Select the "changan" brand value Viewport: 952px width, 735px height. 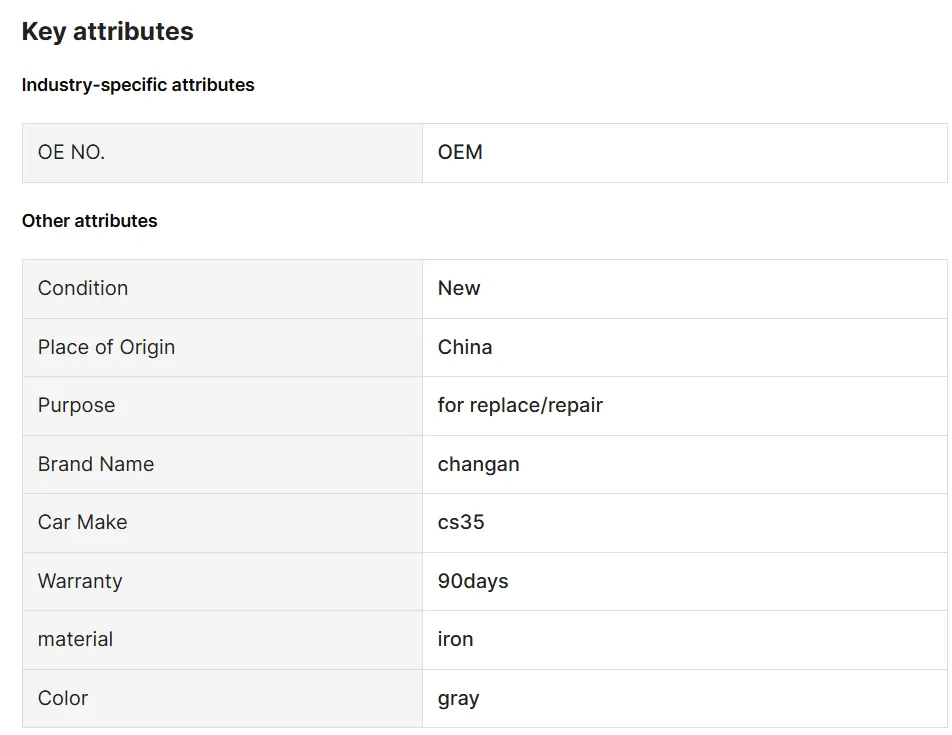(478, 464)
